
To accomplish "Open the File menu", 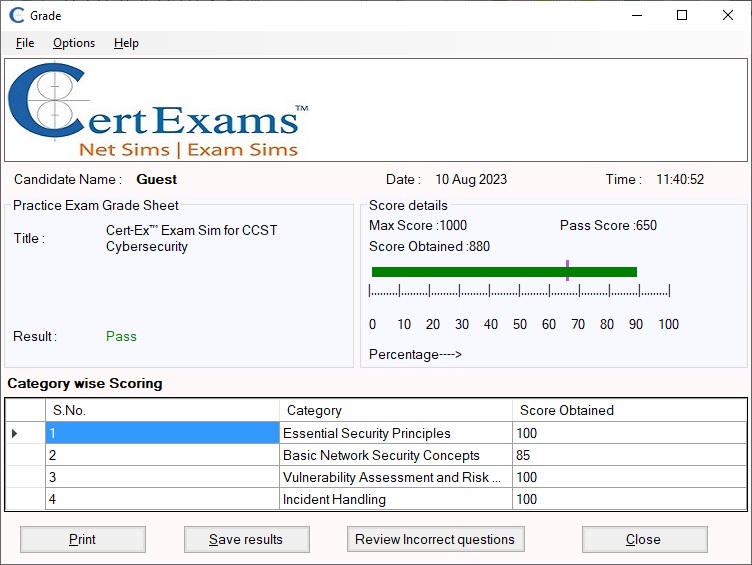I will 25,43.
